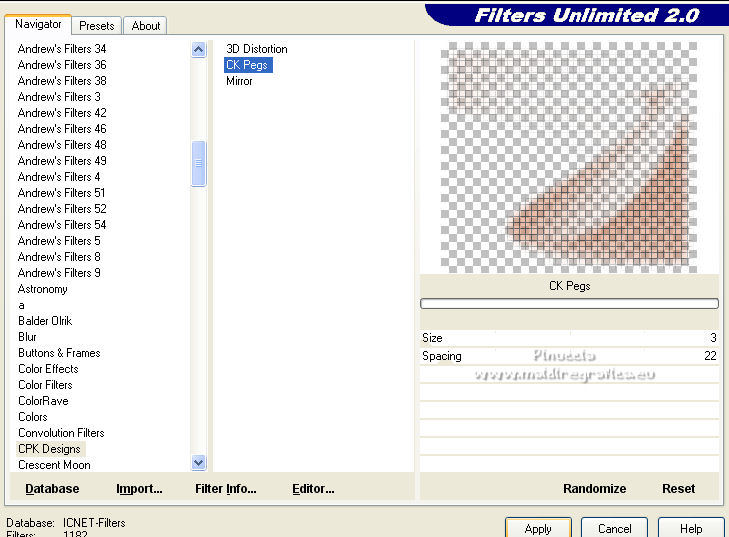The image size is (729, 537).
Task: Select the Colors category
Action: (33, 417)
